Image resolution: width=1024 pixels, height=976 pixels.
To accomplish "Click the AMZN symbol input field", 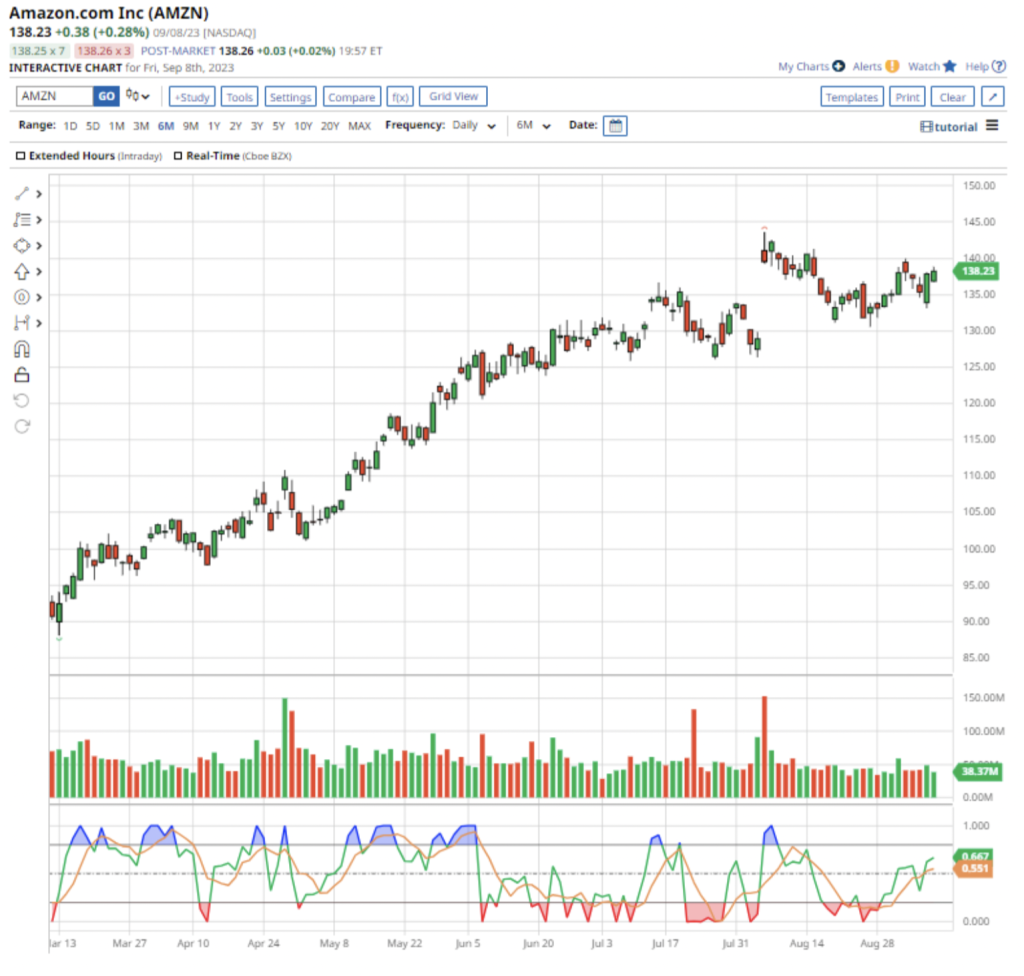I will (x=55, y=97).
